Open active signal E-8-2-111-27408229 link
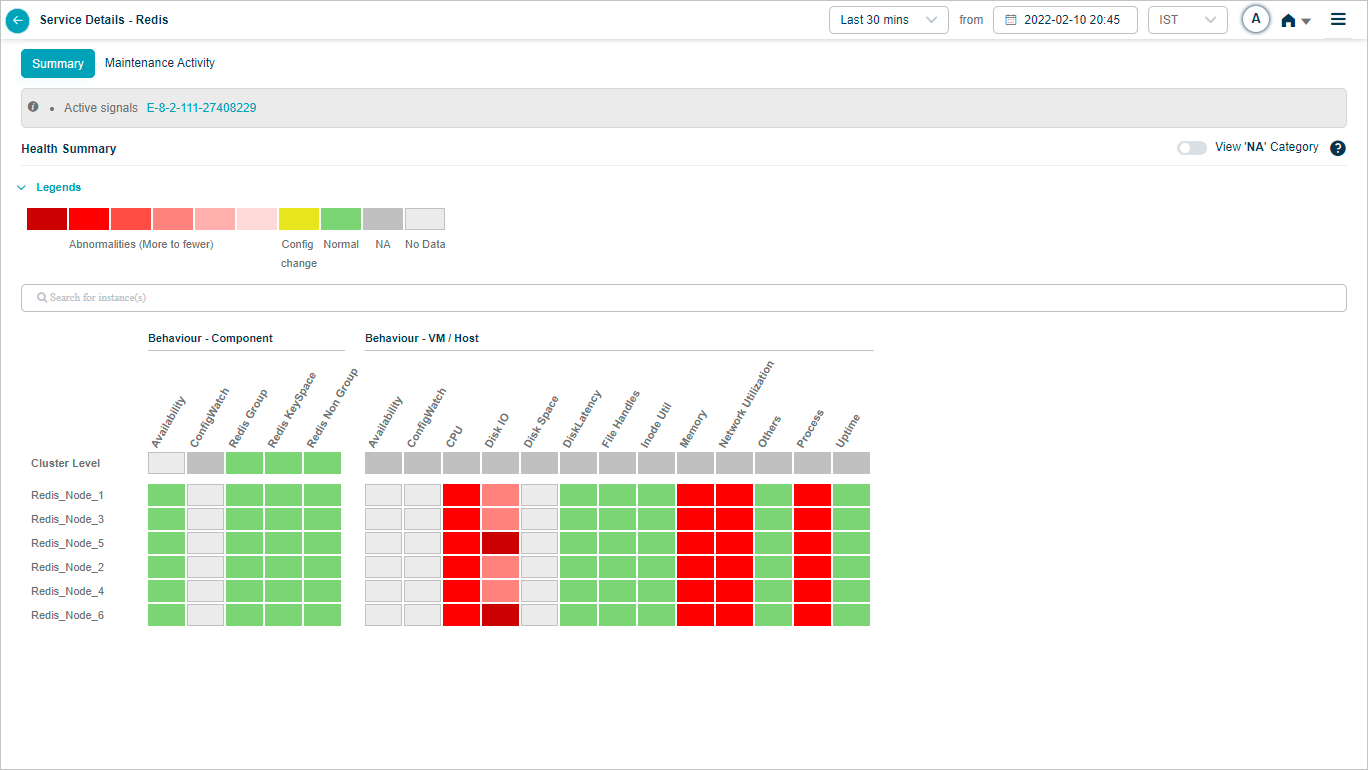The image size is (1368, 770). tap(201, 108)
